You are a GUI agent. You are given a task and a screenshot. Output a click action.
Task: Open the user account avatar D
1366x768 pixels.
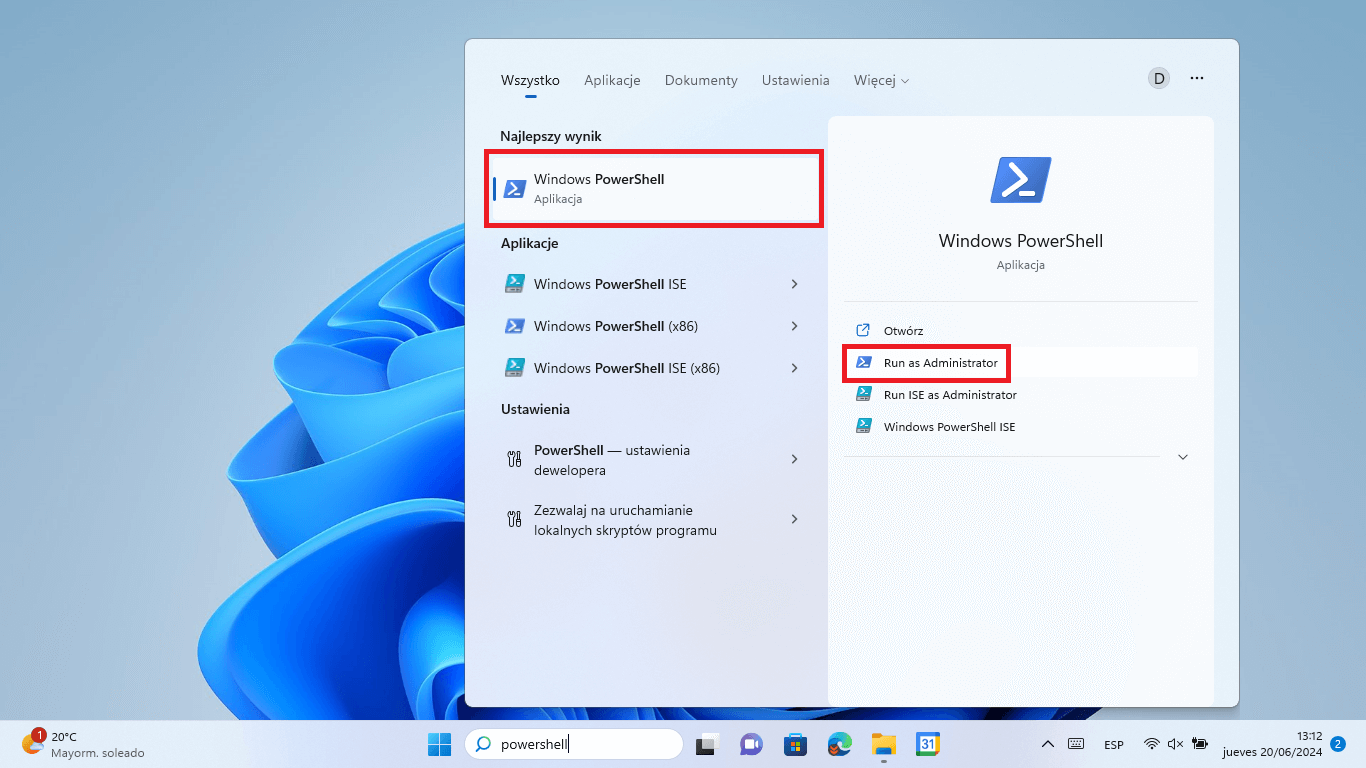tap(1159, 78)
